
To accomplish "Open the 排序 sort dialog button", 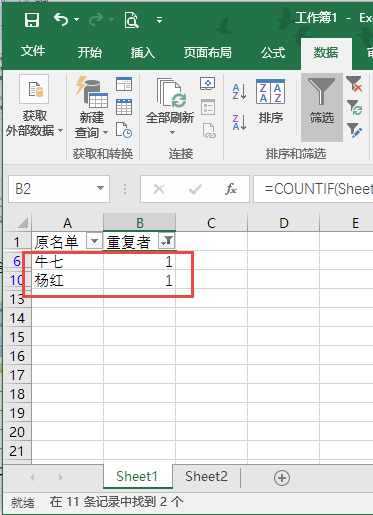I will [x=271, y=102].
